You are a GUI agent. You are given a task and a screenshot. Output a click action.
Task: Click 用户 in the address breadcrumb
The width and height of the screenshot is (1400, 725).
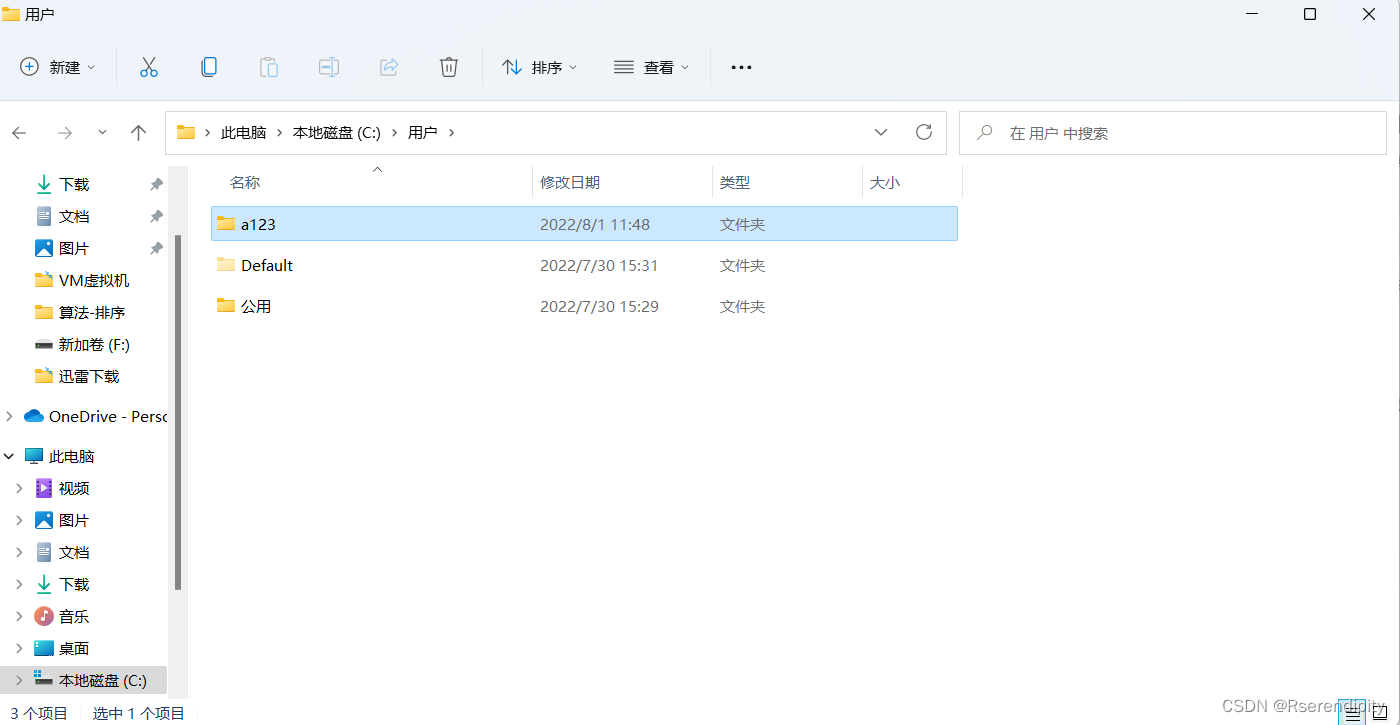pos(423,132)
